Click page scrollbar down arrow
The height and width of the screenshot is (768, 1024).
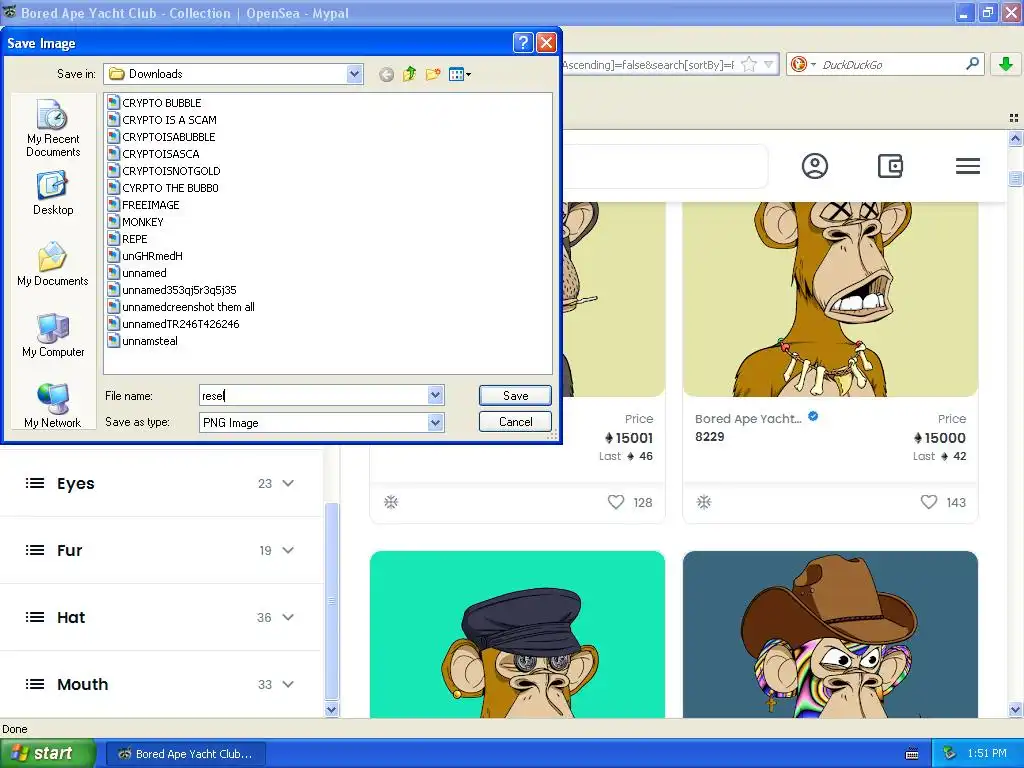click(x=1016, y=709)
